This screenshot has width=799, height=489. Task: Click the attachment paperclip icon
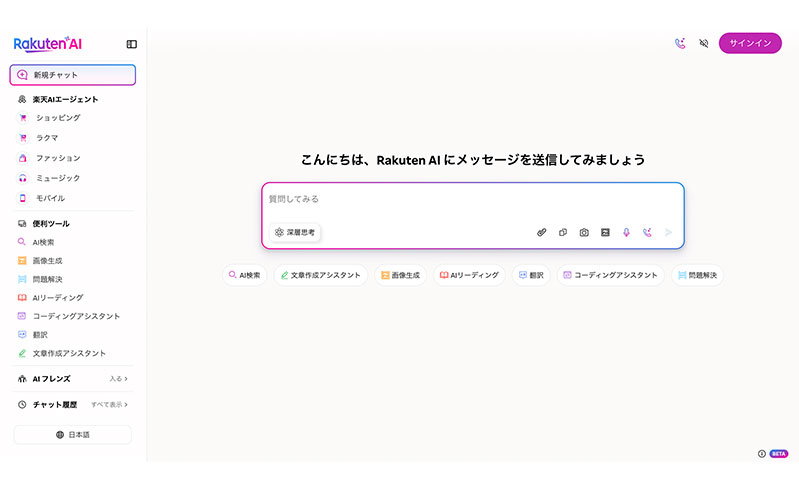[542, 232]
